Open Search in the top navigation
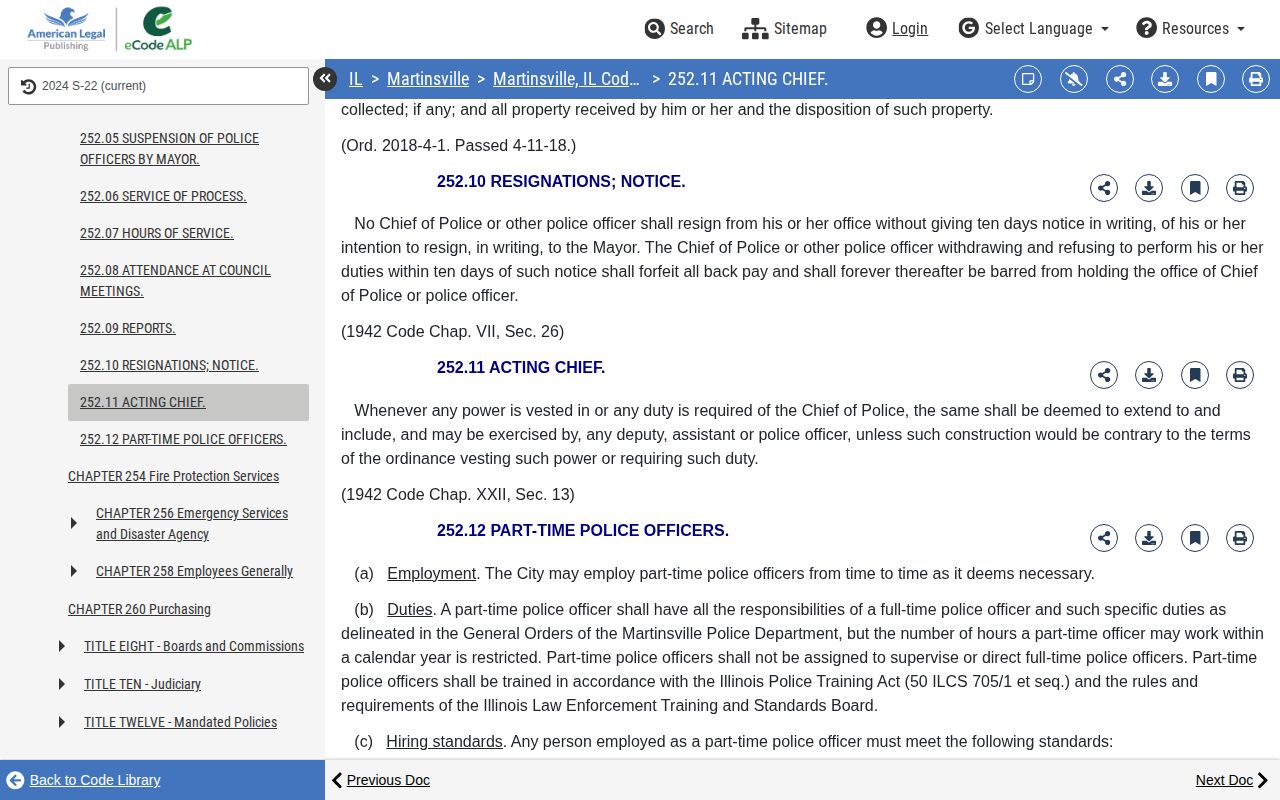 (679, 28)
